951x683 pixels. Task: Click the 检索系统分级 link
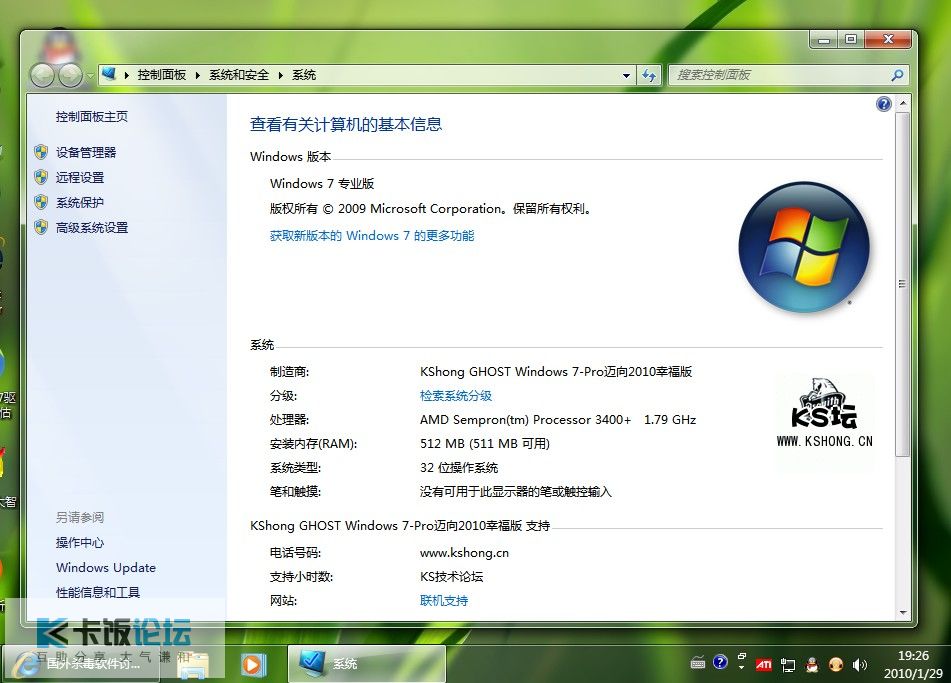click(455, 396)
